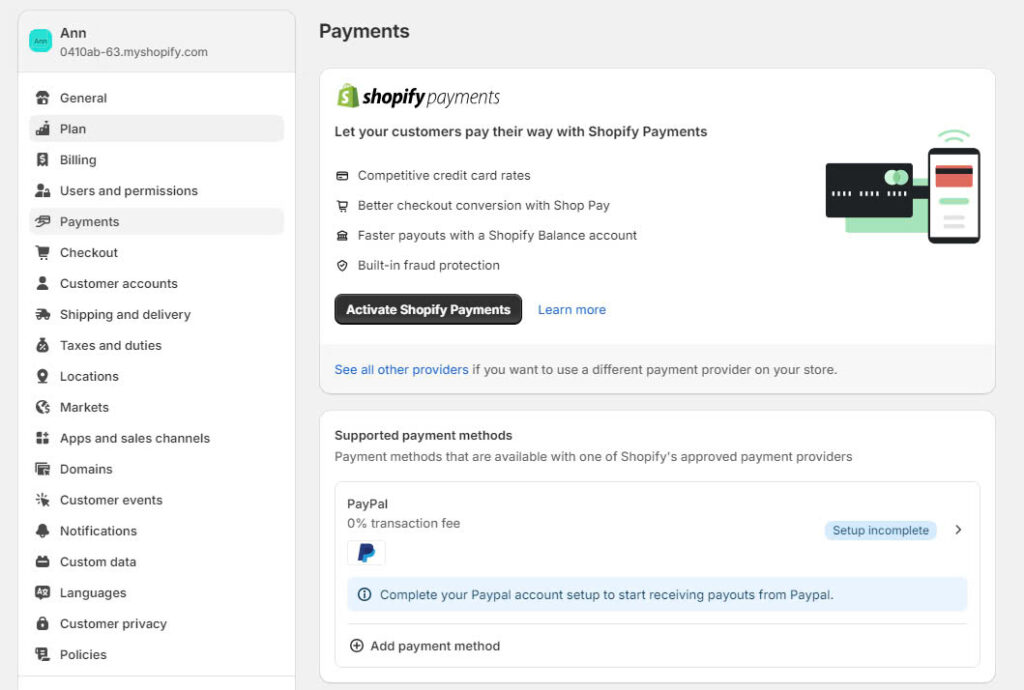Image resolution: width=1024 pixels, height=690 pixels.
Task: Follow the Learn more link
Action: point(571,309)
